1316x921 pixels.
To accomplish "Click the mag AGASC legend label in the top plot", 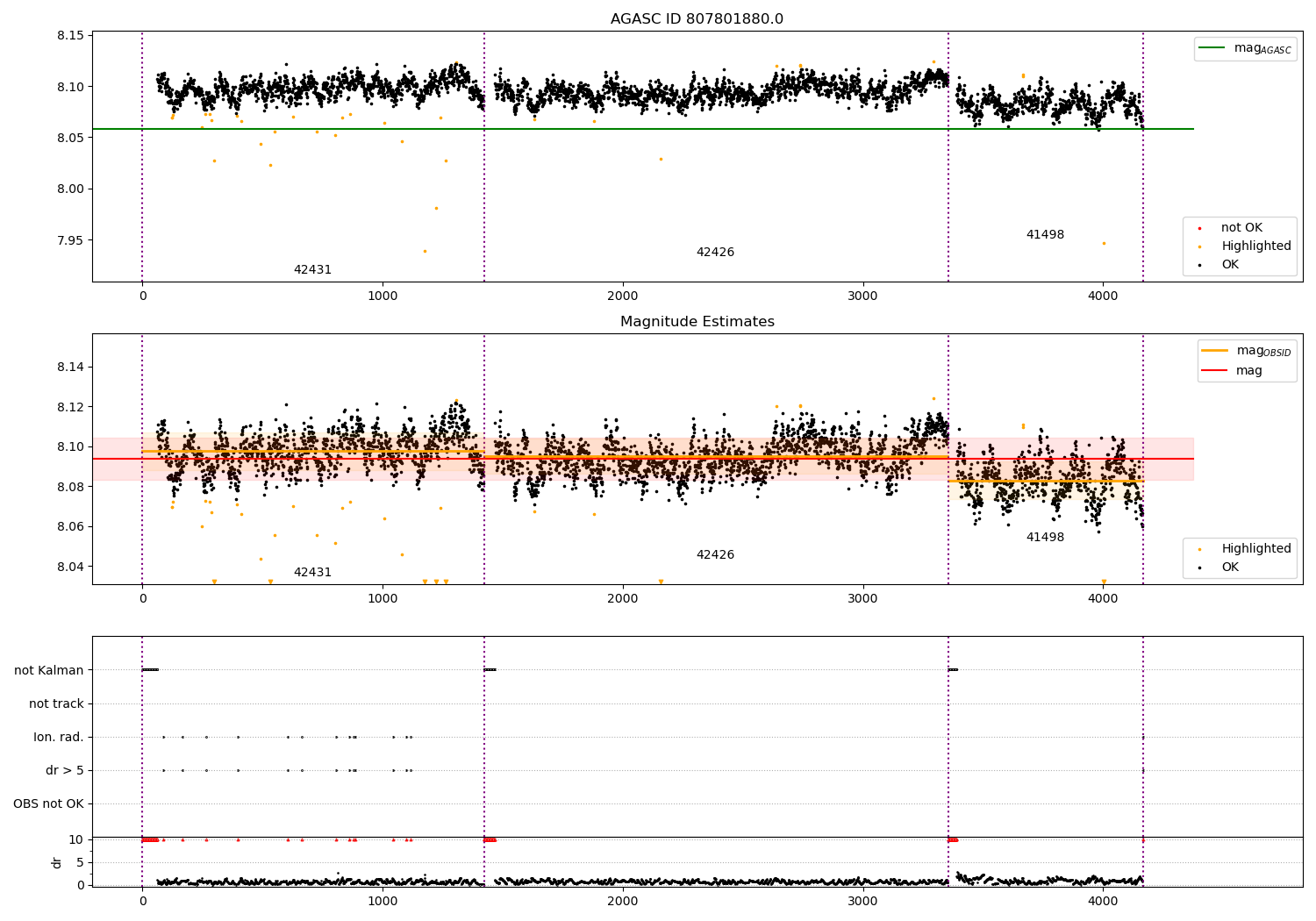I will pyautogui.click(x=1262, y=48).
